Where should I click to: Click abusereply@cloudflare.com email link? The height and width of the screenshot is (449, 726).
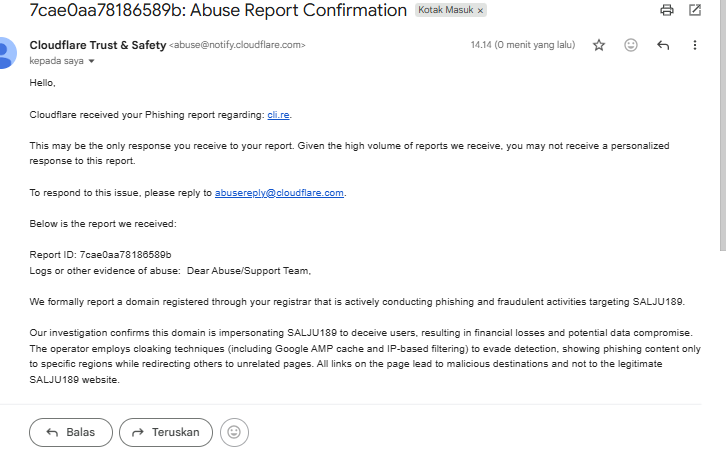point(279,193)
